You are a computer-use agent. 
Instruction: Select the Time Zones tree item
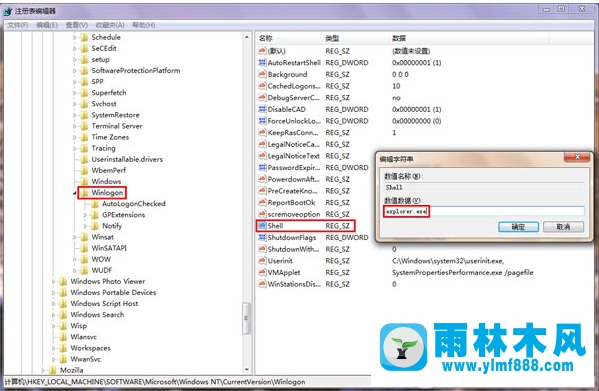(x=110, y=137)
